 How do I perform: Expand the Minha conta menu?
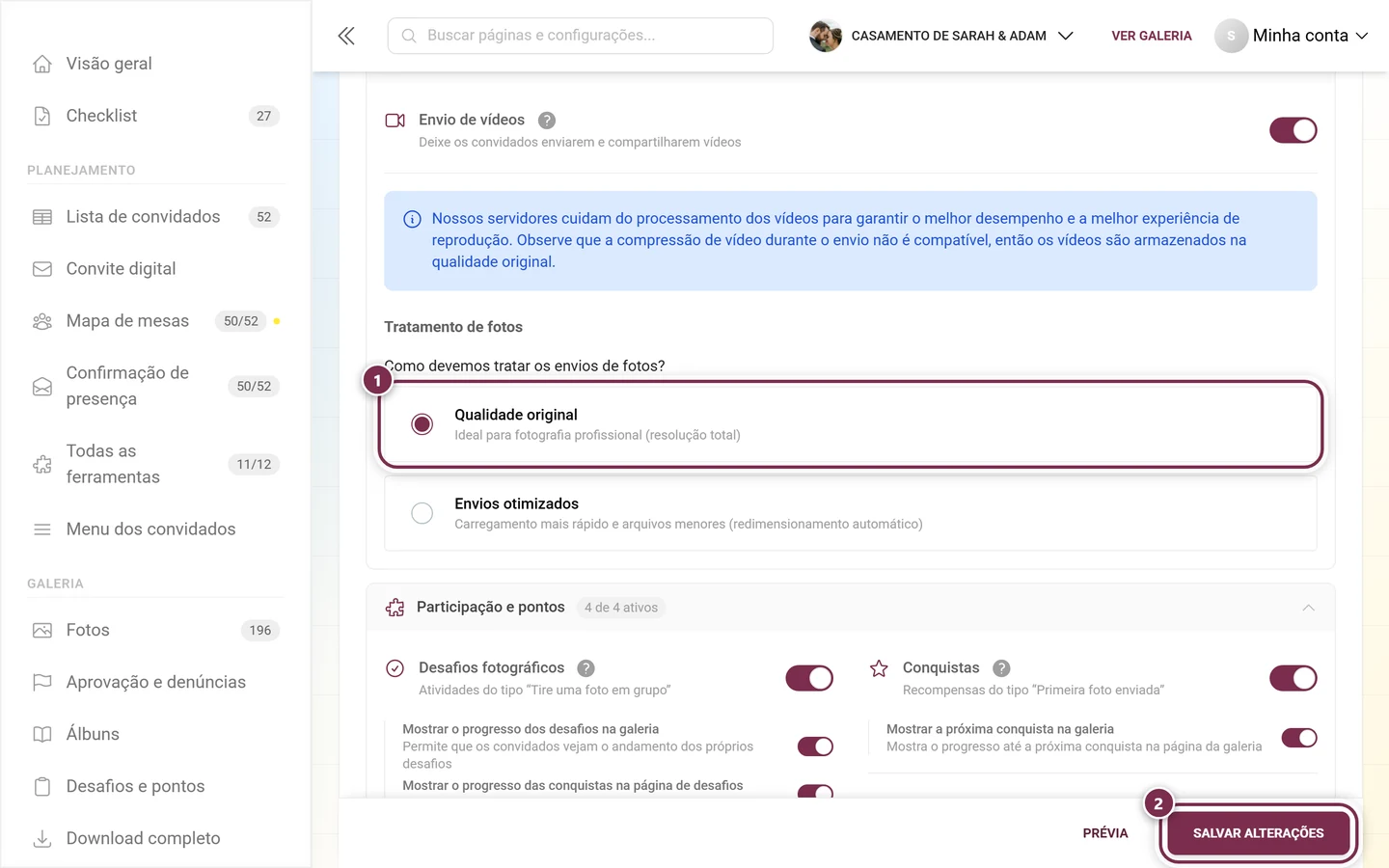[1292, 36]
